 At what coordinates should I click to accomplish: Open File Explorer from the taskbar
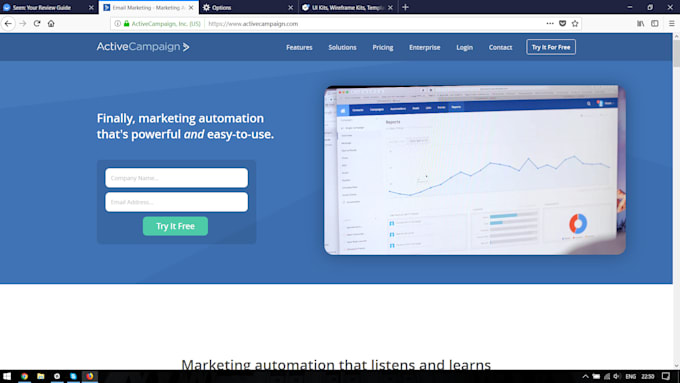coord(41,376)
